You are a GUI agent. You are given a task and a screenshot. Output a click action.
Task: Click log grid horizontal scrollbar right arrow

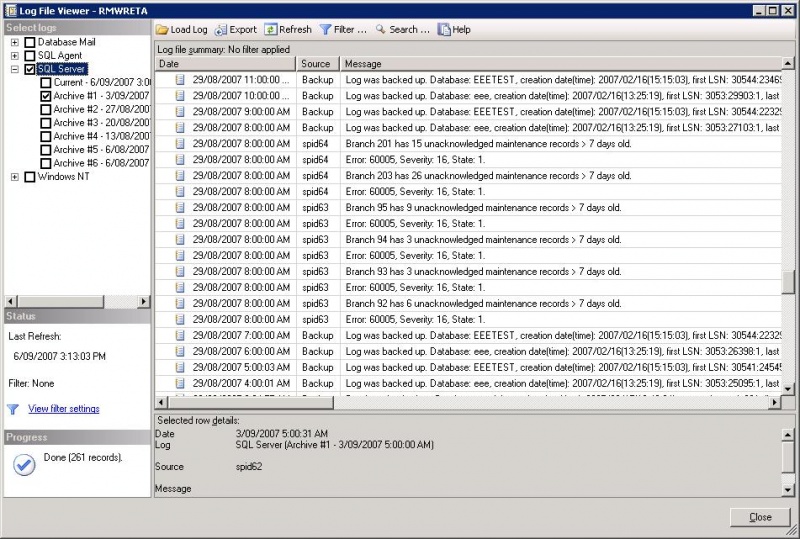(x=775, y=403)
